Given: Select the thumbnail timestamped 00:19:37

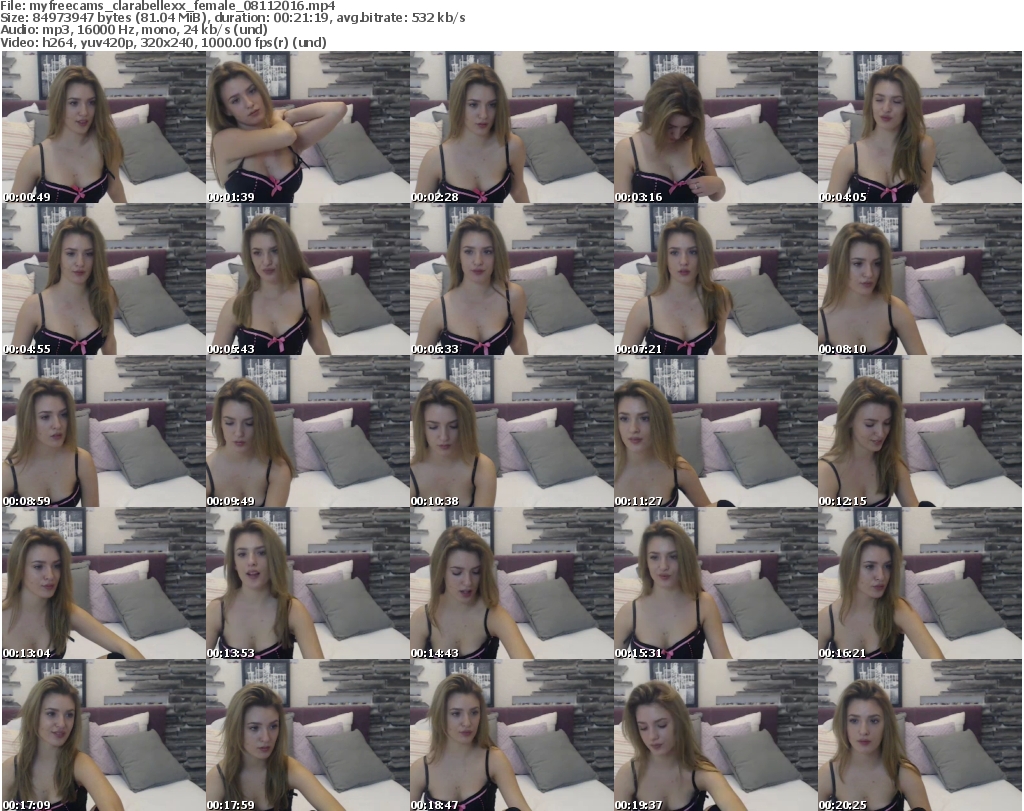Looking at the screenshot, I should coord(715,735).
